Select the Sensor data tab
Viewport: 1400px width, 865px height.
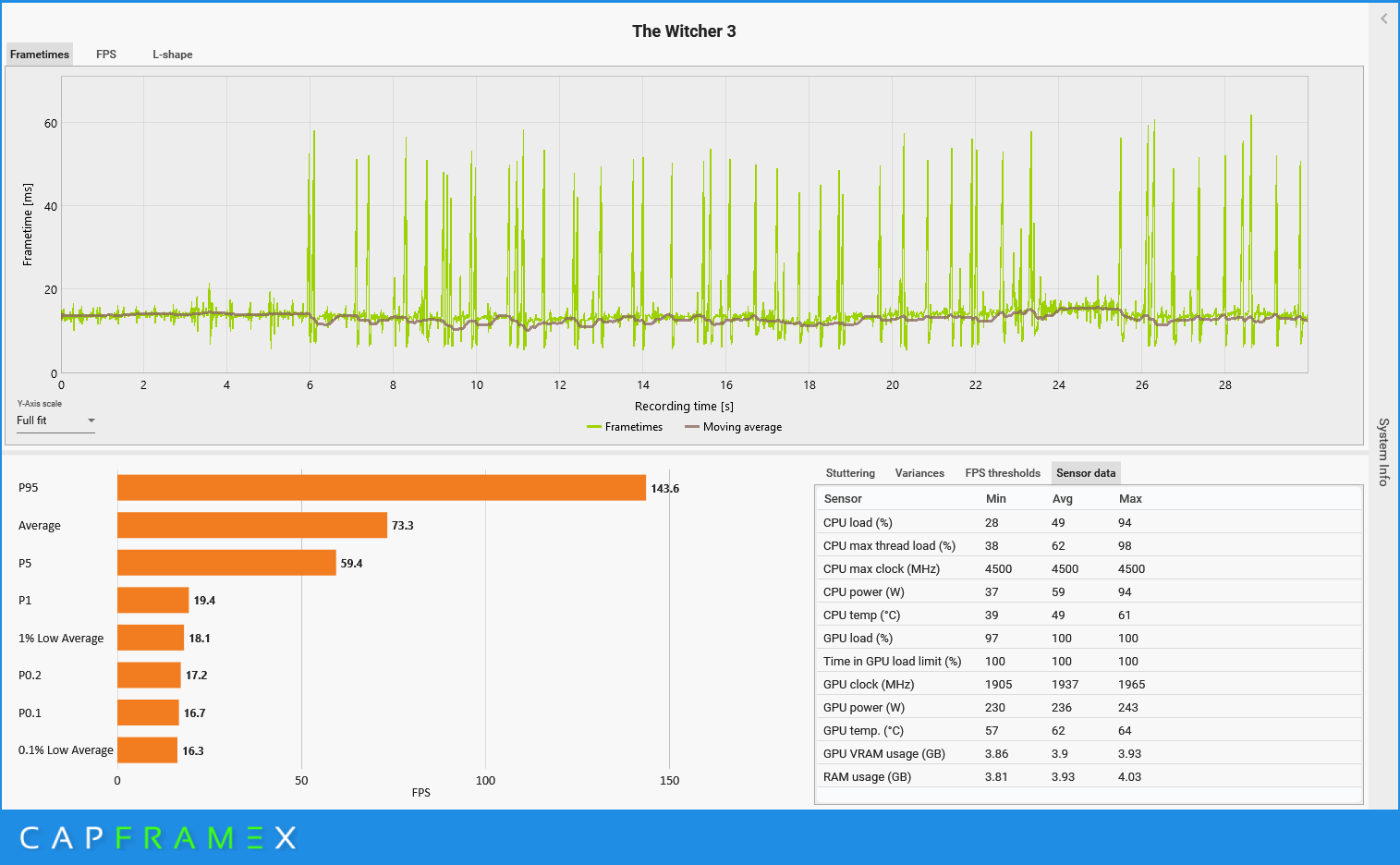point(1086,473)
